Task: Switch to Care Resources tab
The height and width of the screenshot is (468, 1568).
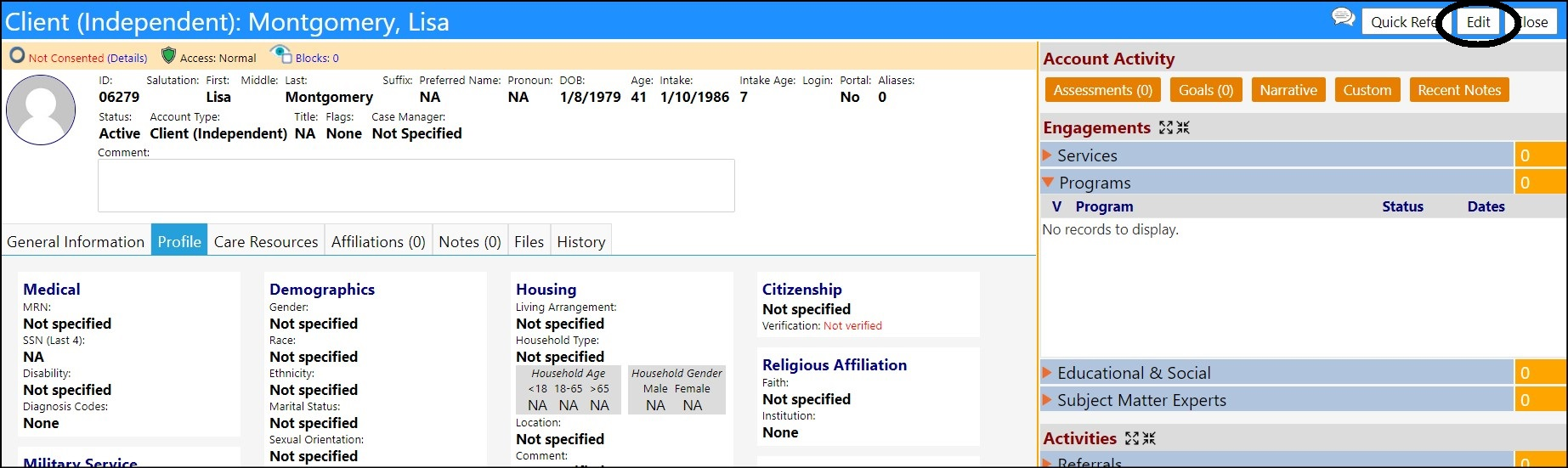Action: coord(266,241)
